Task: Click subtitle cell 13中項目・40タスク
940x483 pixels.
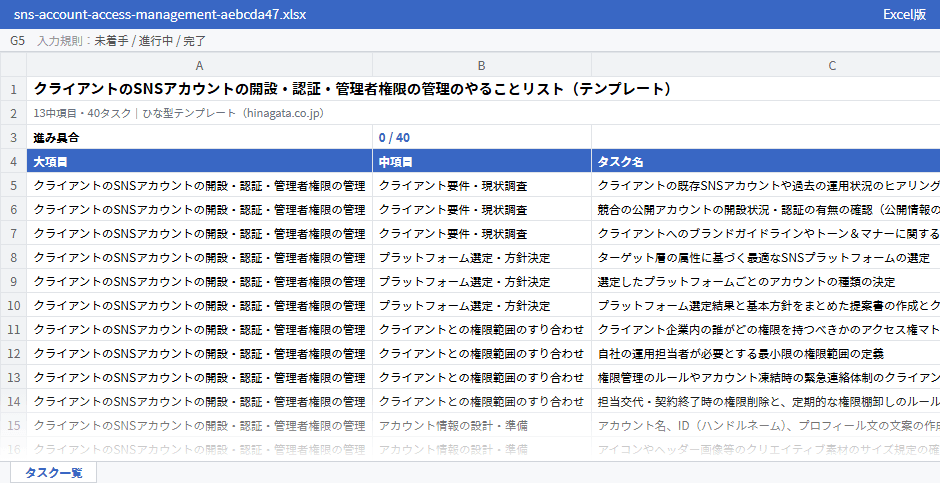Action: click(x=483, y=113)
